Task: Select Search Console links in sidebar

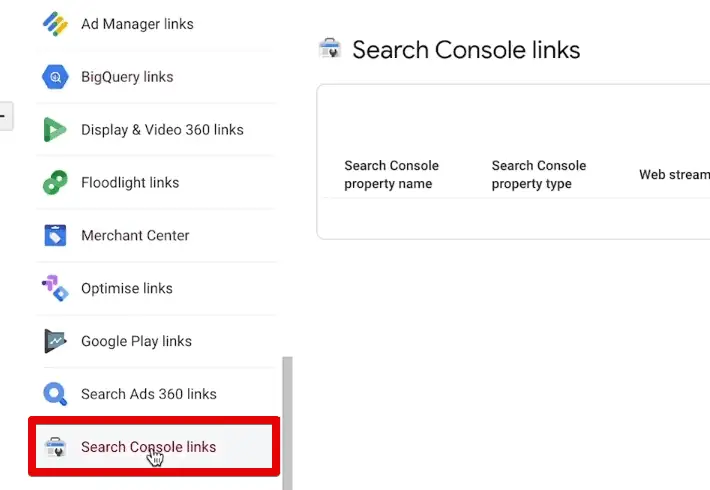Action: pyautogui.click(x=154, y=447)
